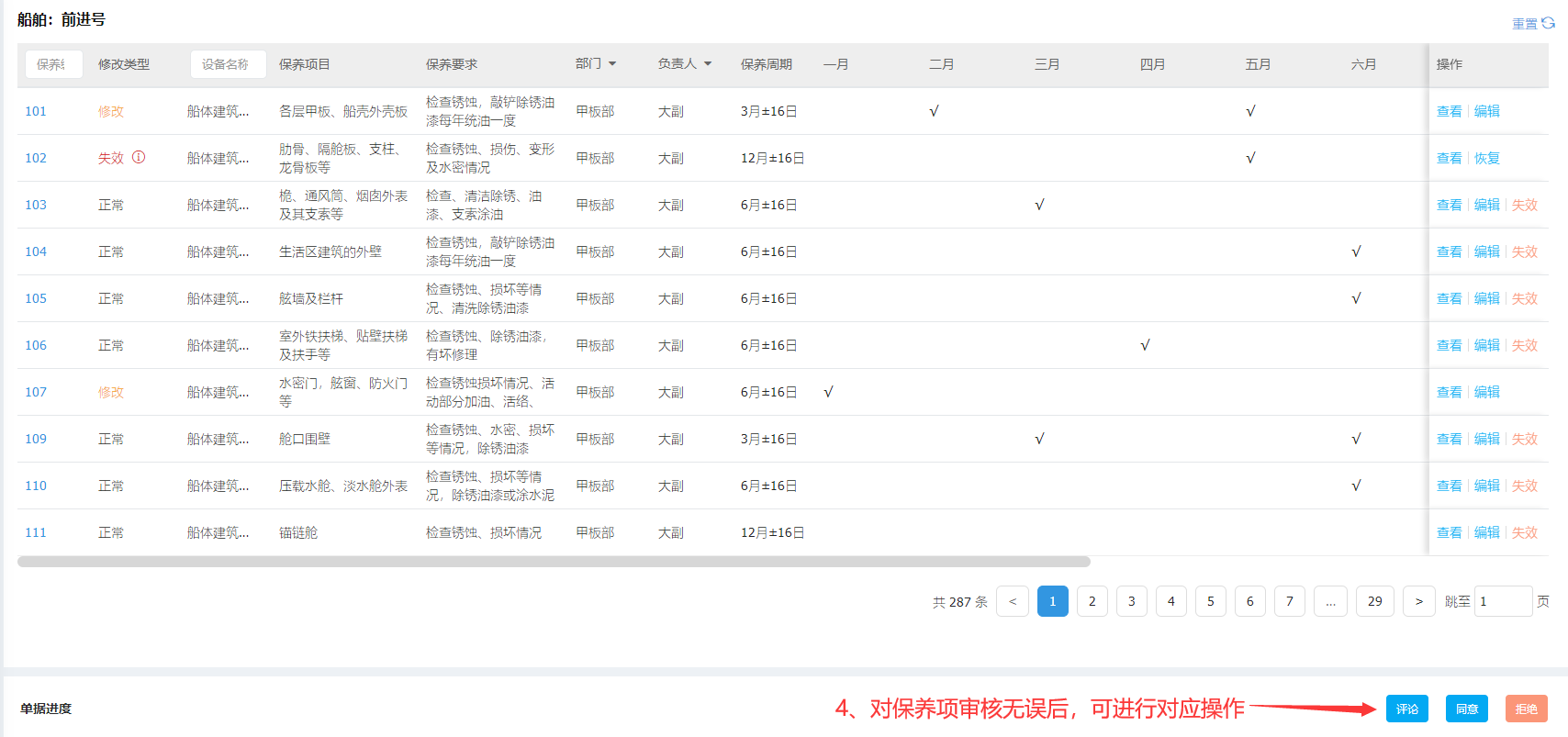
Task: Select page 3 in pagination
Action: click(x=1132, y=601)
